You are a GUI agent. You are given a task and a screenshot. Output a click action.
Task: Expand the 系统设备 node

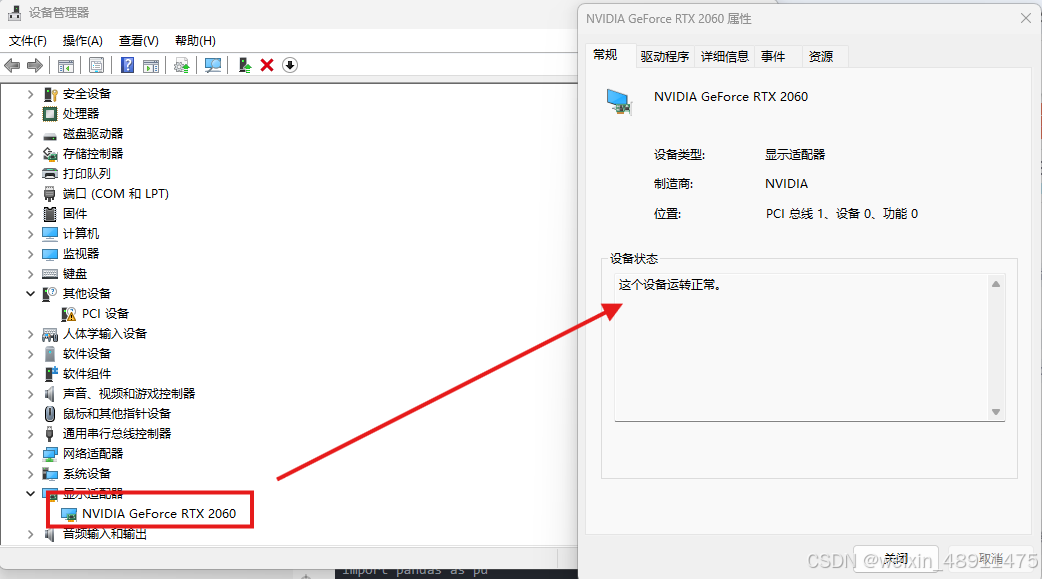pos(30,474)
